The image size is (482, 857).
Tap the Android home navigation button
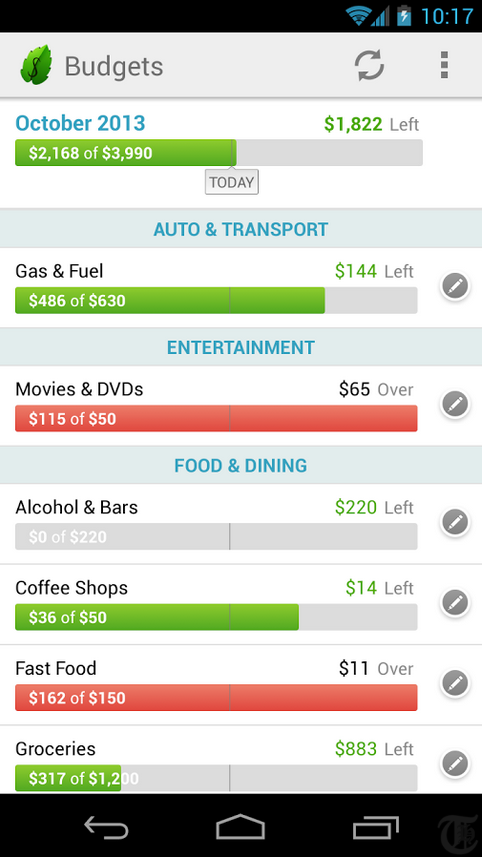240,827
